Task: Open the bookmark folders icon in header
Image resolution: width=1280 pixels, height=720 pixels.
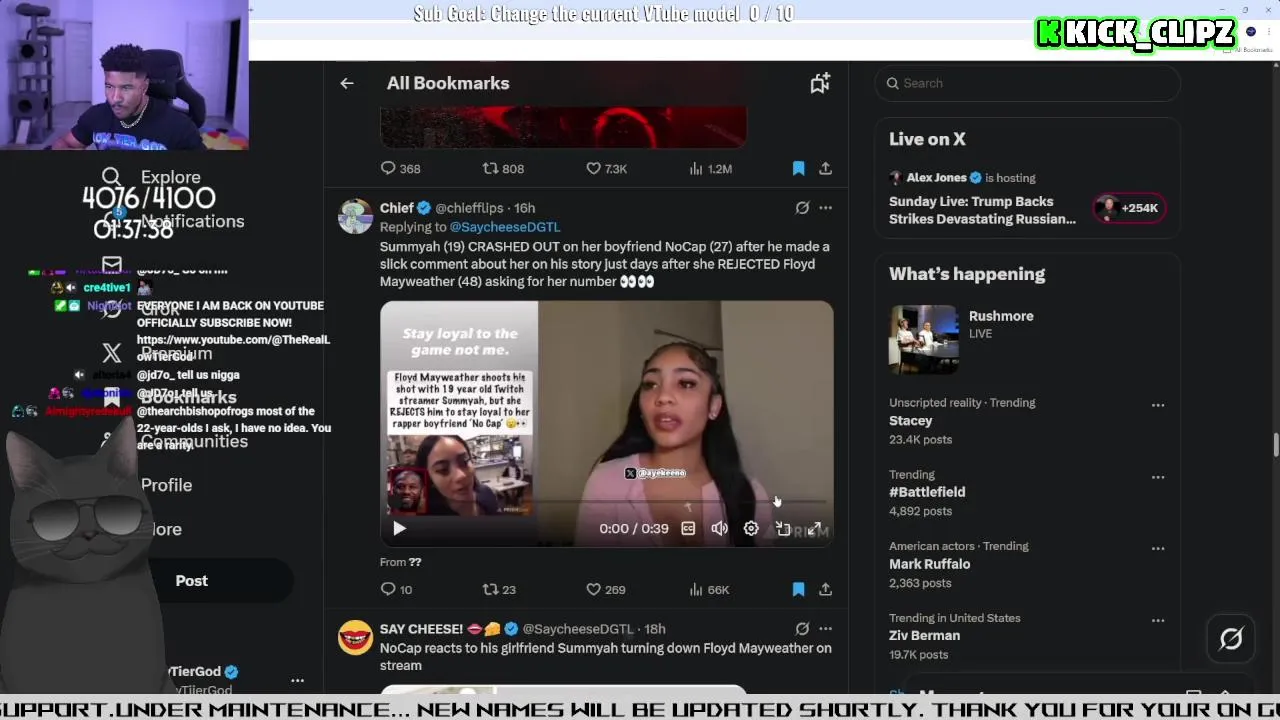Action: click(820, 83)
